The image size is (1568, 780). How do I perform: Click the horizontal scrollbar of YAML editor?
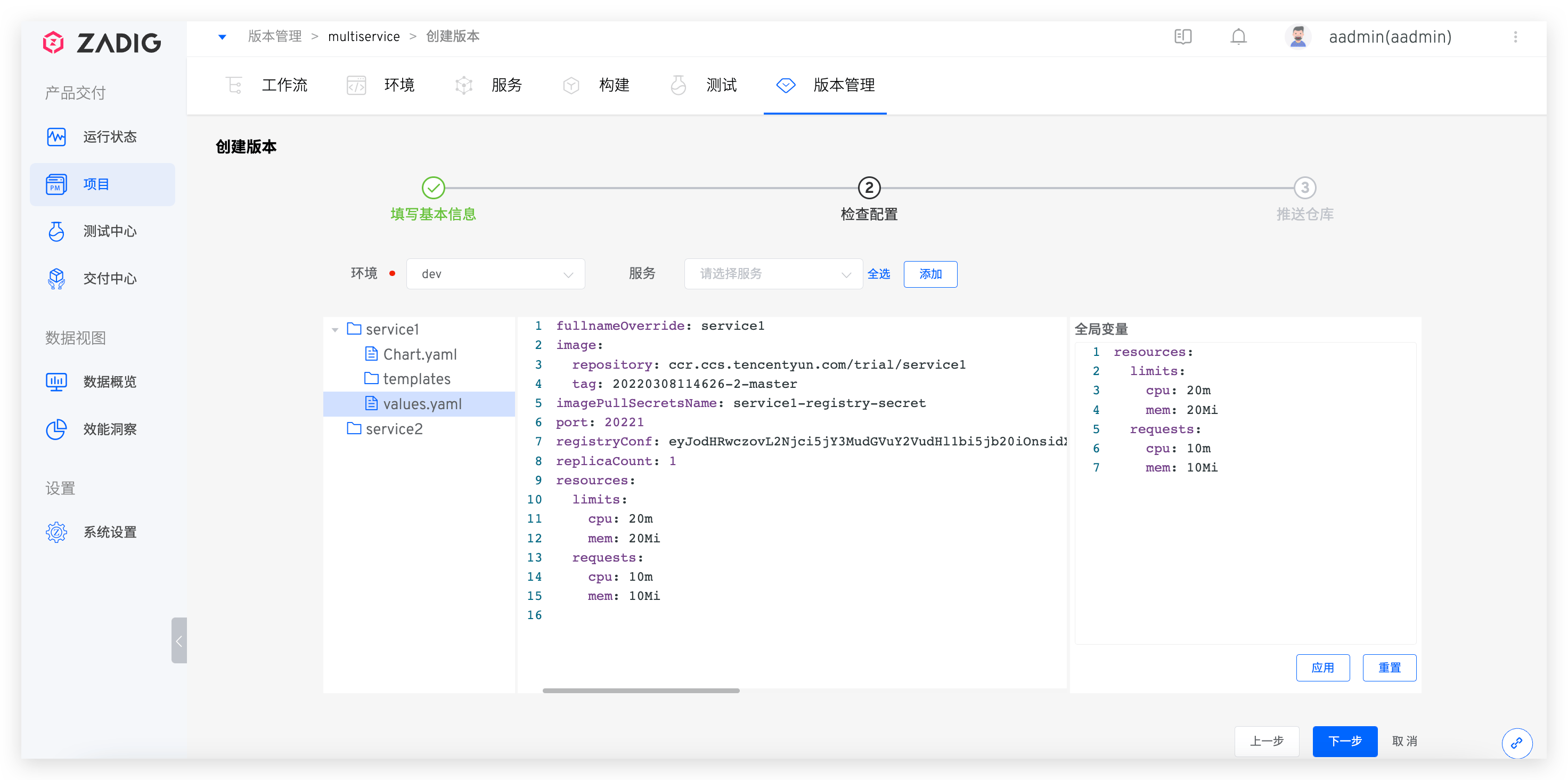coord(640,690)
